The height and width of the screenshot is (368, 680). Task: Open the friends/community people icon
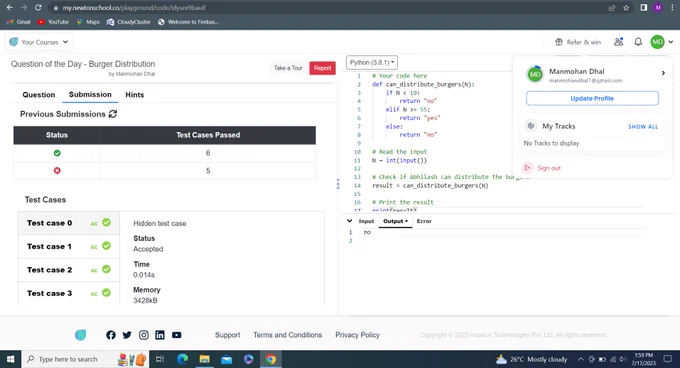618,42
